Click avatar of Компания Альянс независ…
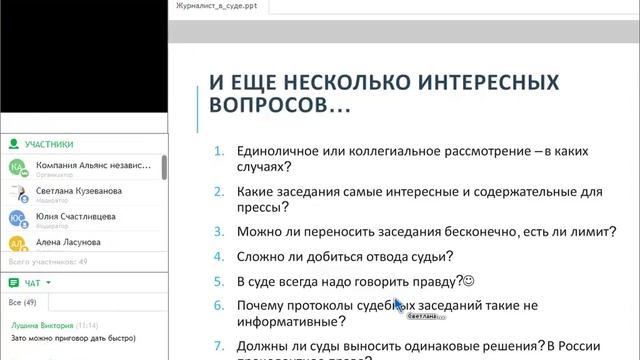Viewport: 640px width, 360px height. coord(17,167)
